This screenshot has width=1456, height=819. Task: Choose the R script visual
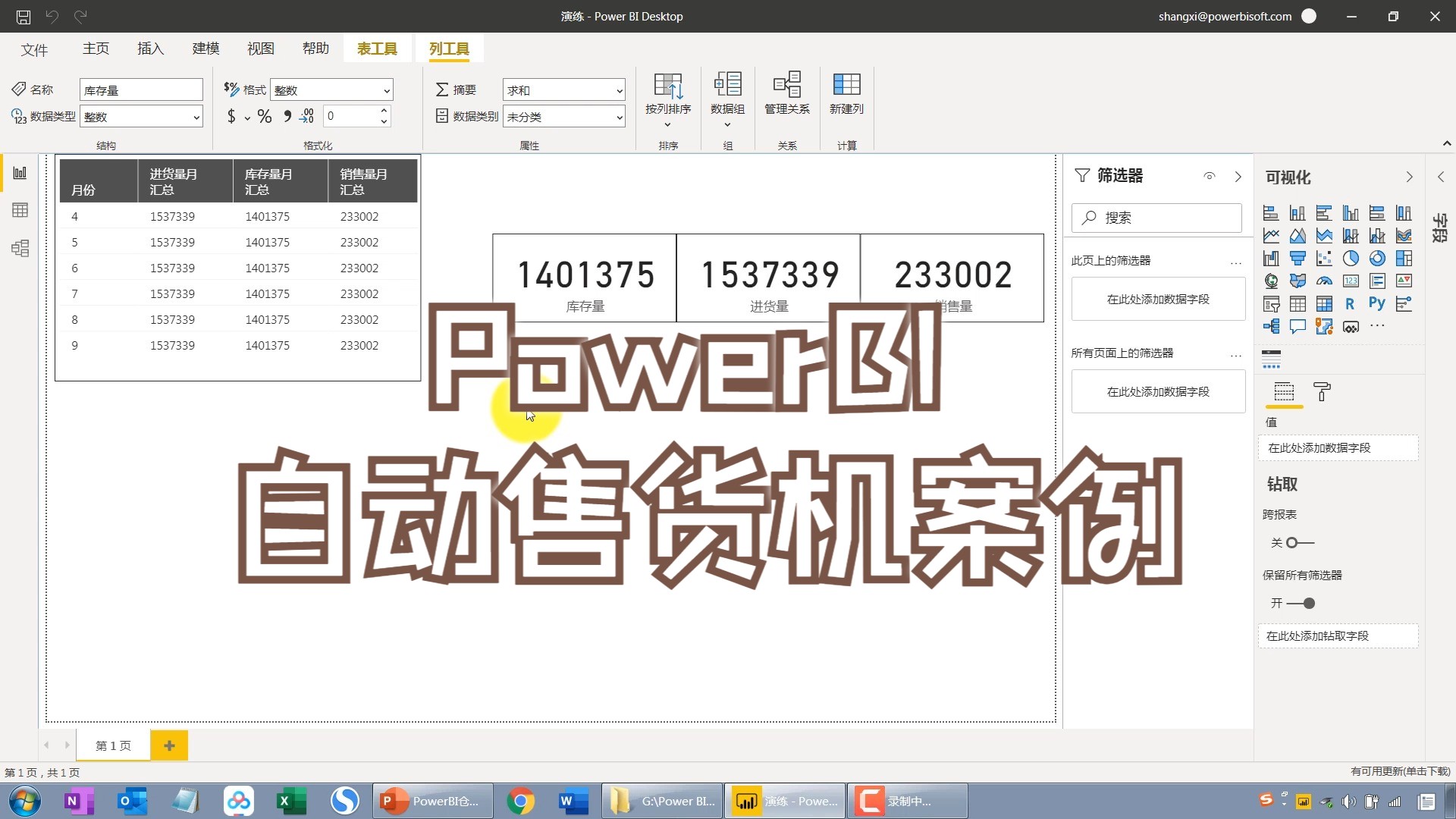[x=1351, y=303]
